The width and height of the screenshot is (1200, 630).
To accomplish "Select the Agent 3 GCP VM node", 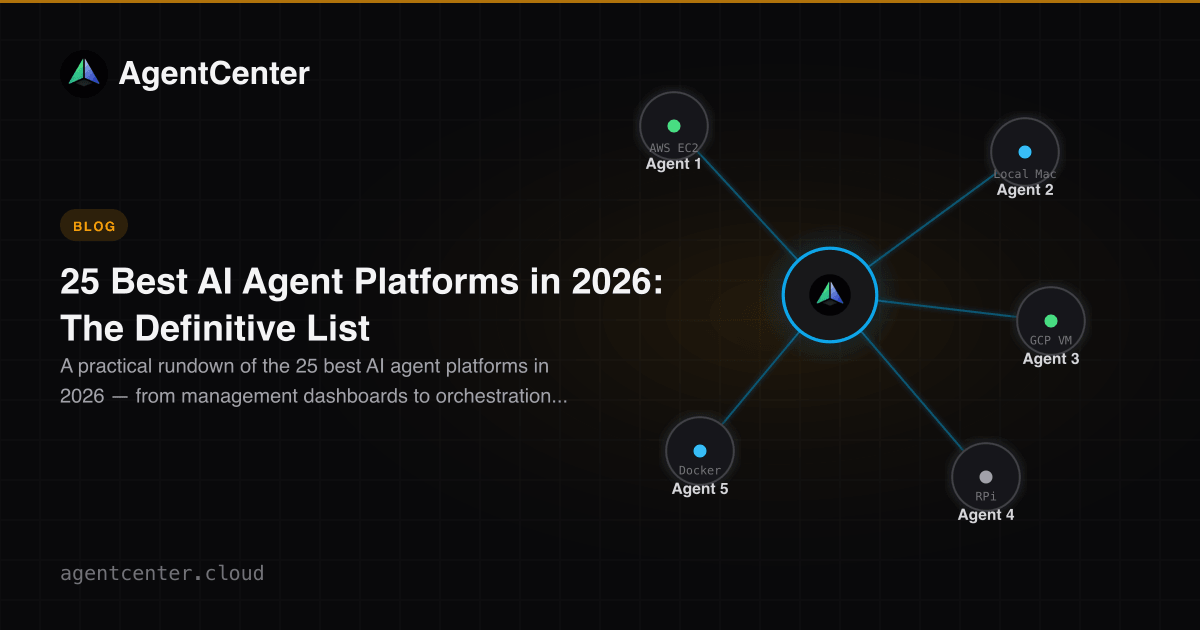I will pyautogui.click(x=1051, y=321).
